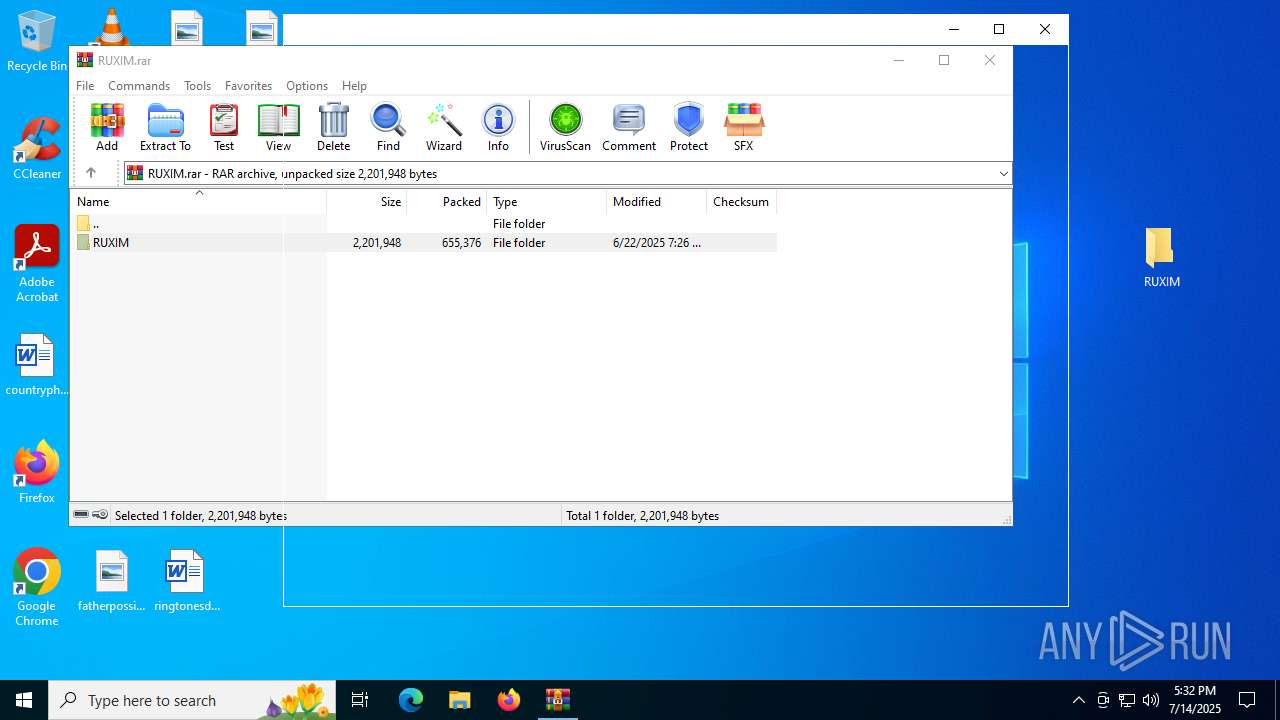Image resolution: width=1280 pixels, height=720 pixels.
Task: Sort list by Checksum column
Action: click(x=742, y=202)
